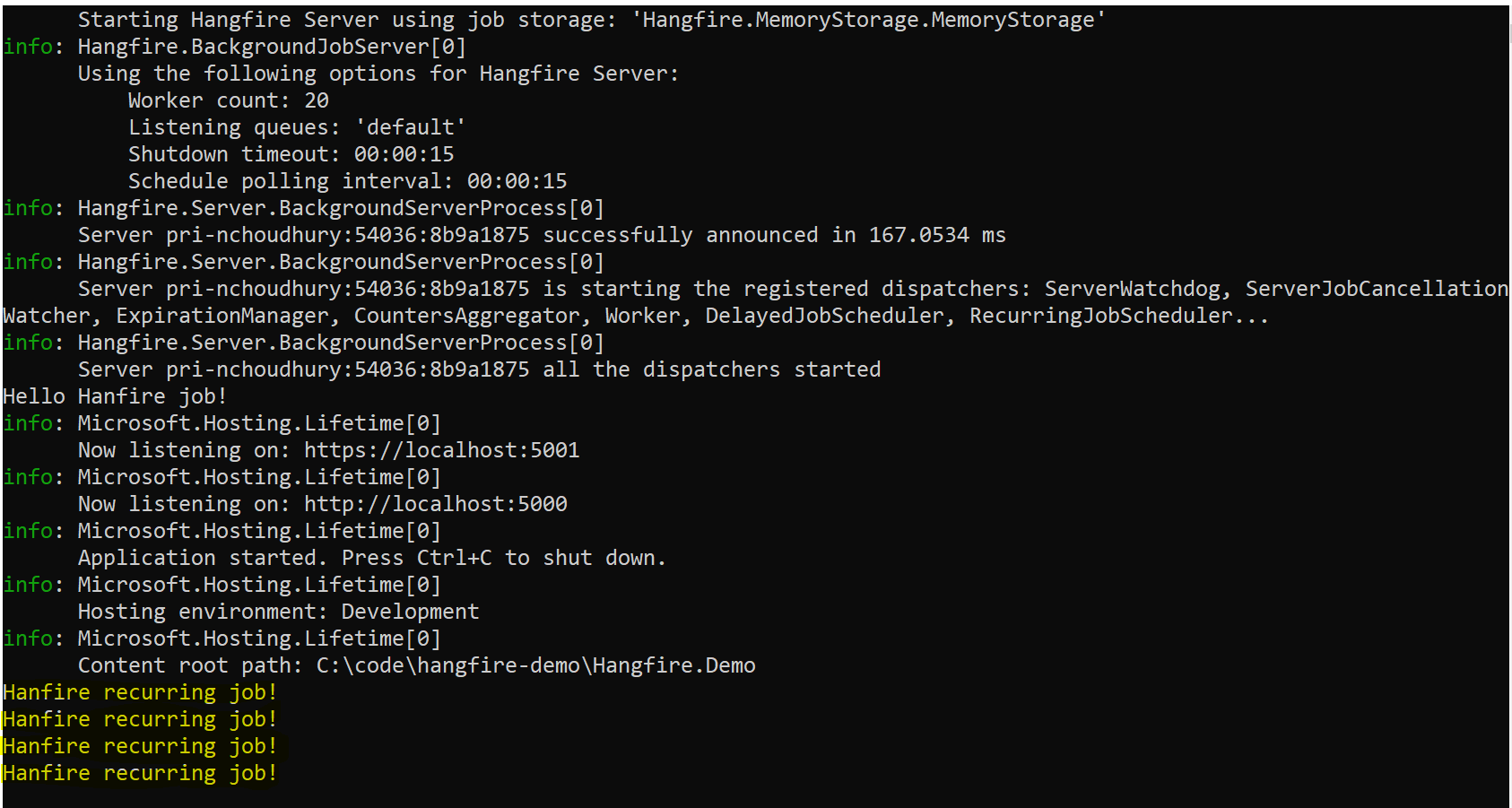The image size is (1512, 808).
Task: Click the last 'Hanfire recurring job!' line
Action: click(140, 773)
